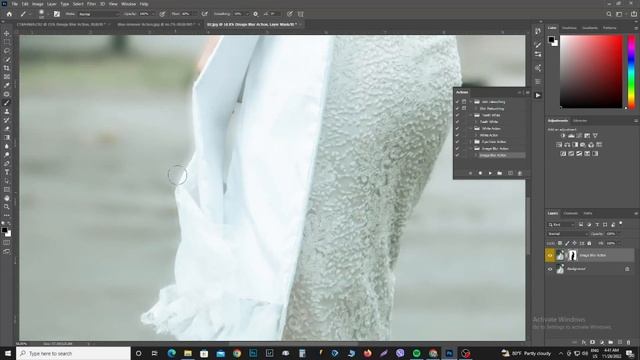The image size is (640, 360).
Task: Add Color Balance adjustment icon
Action: pos(567,144)
